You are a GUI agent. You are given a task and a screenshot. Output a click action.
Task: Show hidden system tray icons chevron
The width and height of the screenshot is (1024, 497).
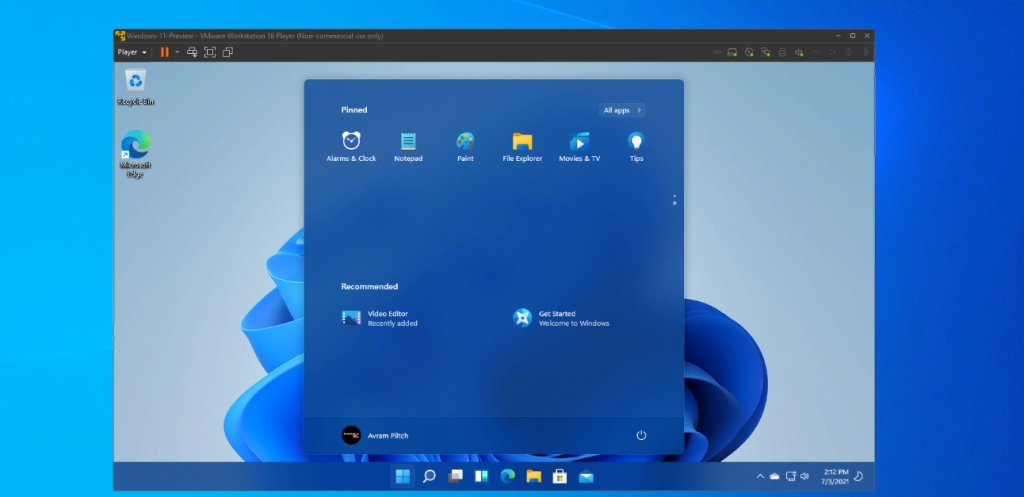click(x=760, y=476)
